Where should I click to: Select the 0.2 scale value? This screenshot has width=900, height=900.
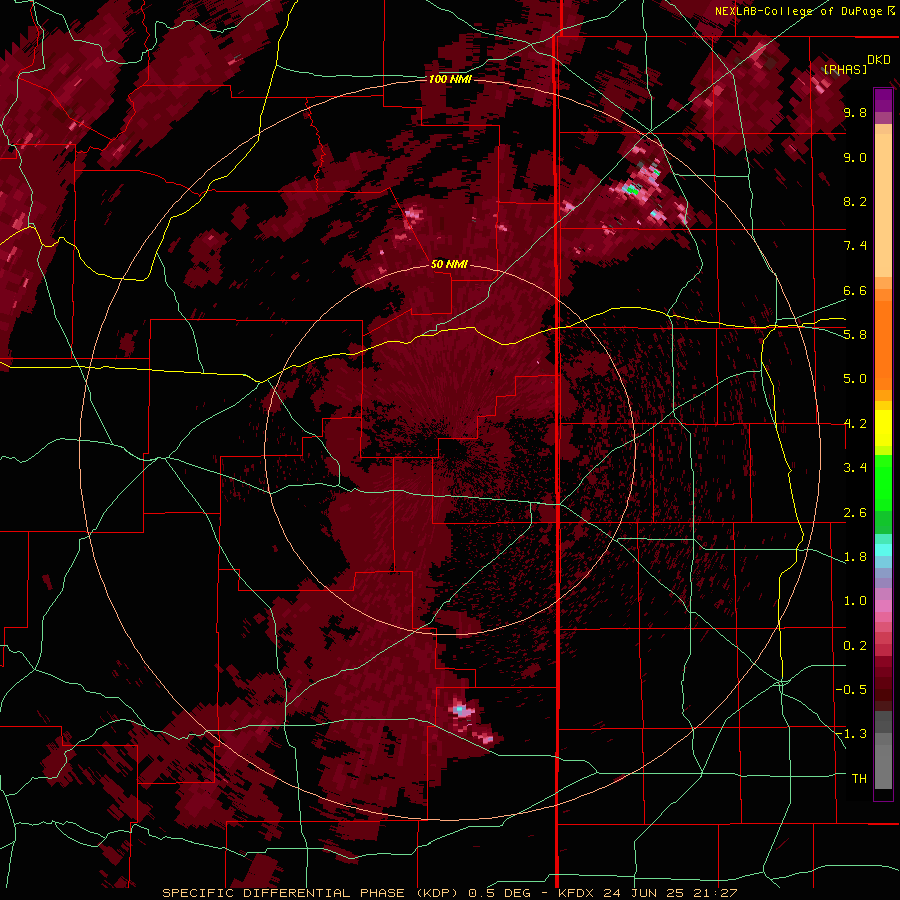point(855,646)
